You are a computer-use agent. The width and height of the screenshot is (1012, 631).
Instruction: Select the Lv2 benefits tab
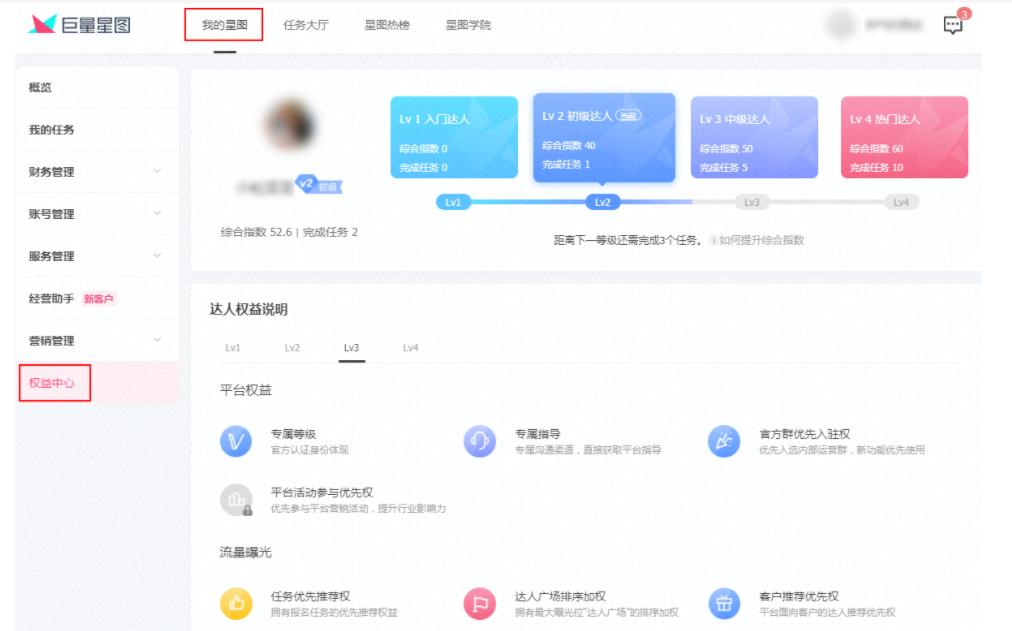tap(292, 348)
